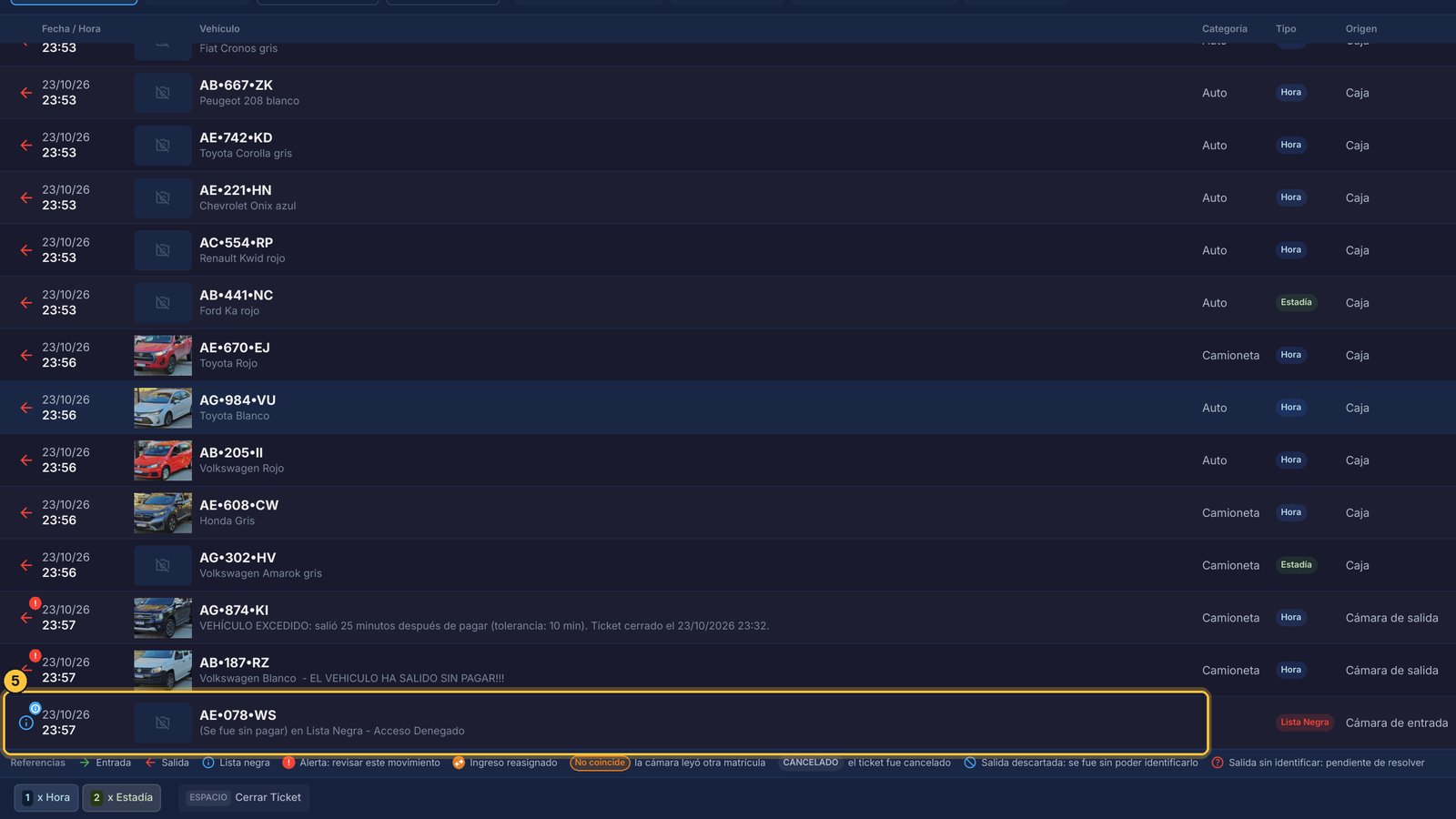Click the 'x Estadía' shortcut button
The image size is (1456, 819).
[x=122, y=798]
